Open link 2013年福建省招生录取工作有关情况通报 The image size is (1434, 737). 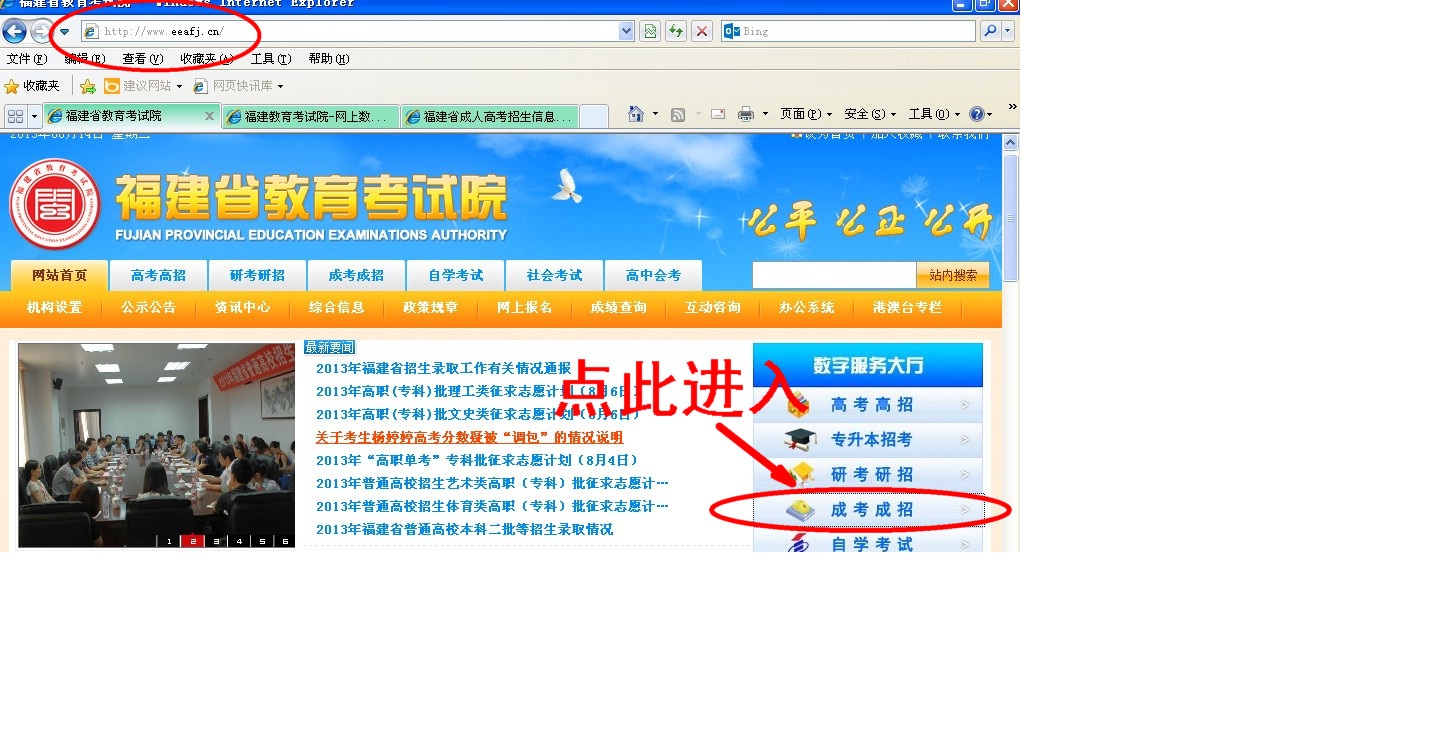pos(443,368)
